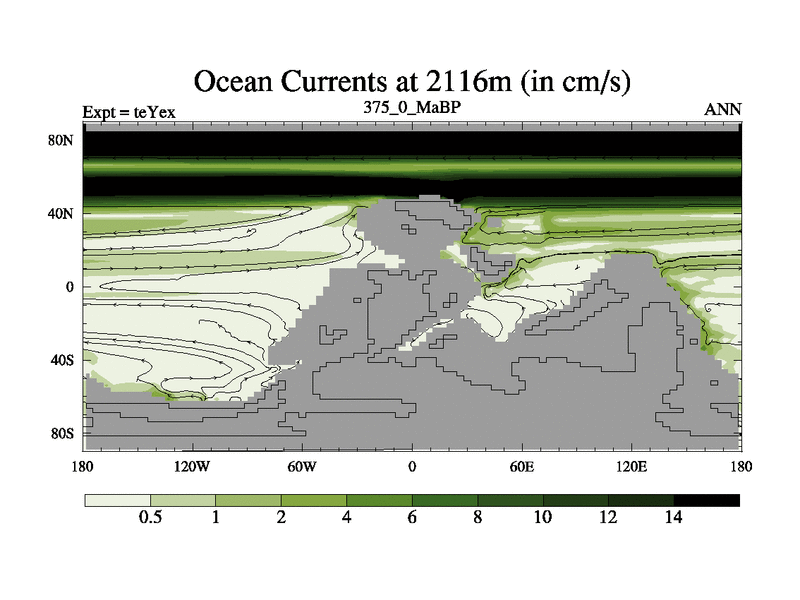This screenshot has width=800, height=600.
Task: Click the plot title "Ocean Currents at 2116m"
Action: 411,81
